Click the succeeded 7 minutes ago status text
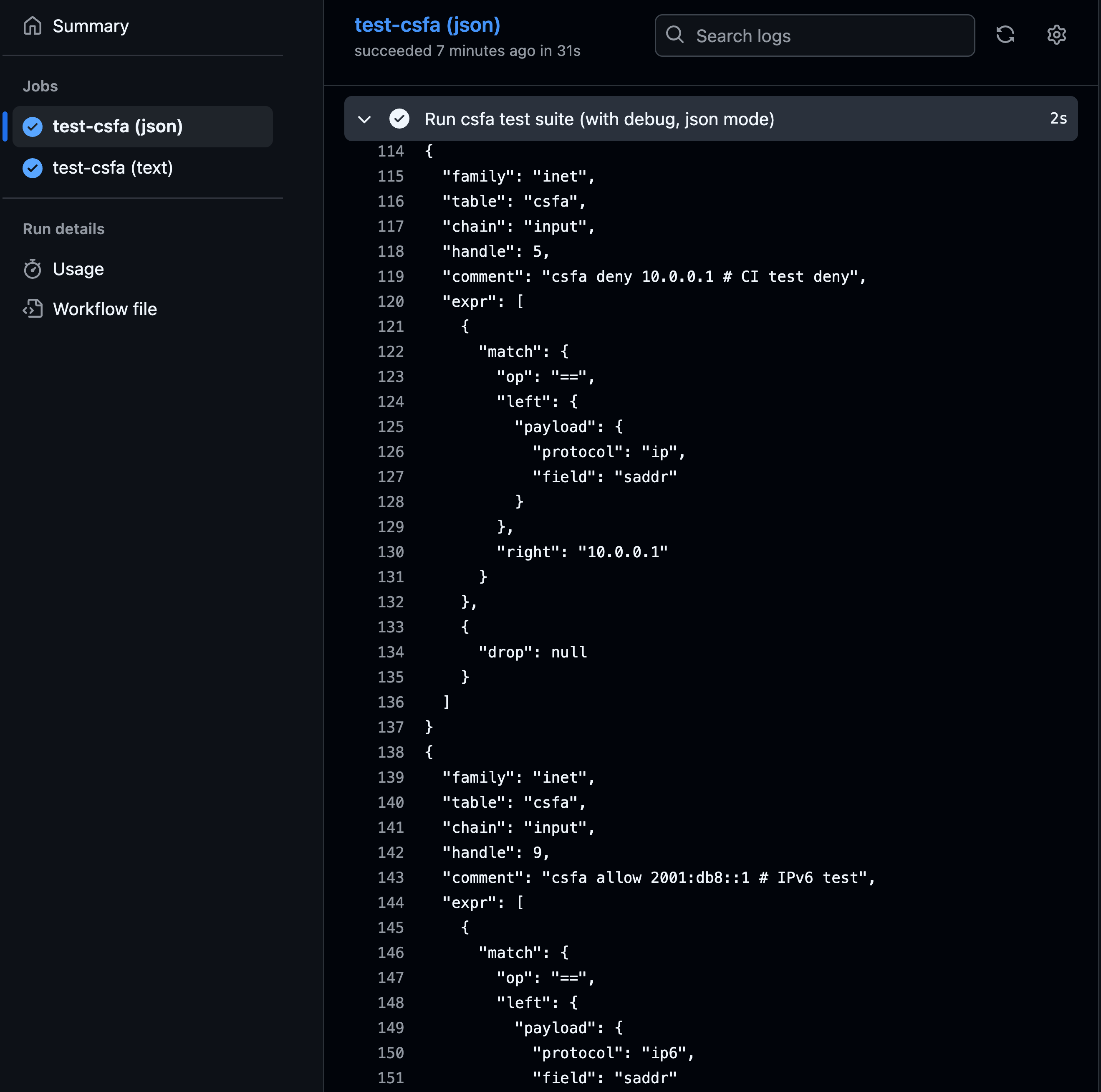Image resolution: width=1101 pixels, height=1092 pixels. click(467, 51)
